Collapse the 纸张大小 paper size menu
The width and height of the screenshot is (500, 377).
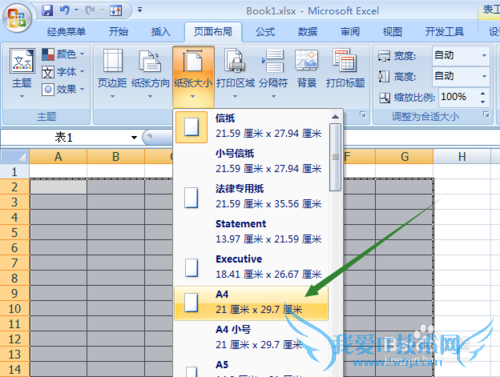(193, 76)
